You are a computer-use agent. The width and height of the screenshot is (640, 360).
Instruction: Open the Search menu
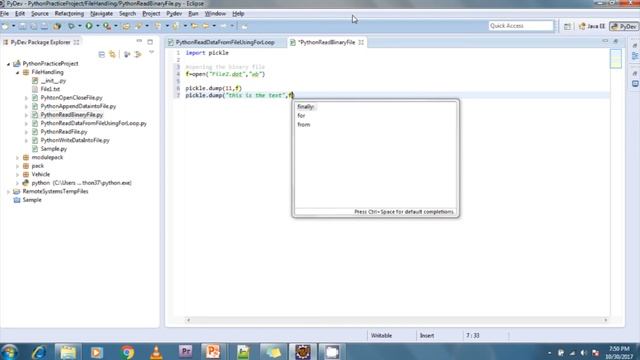(x=127, y=13)
